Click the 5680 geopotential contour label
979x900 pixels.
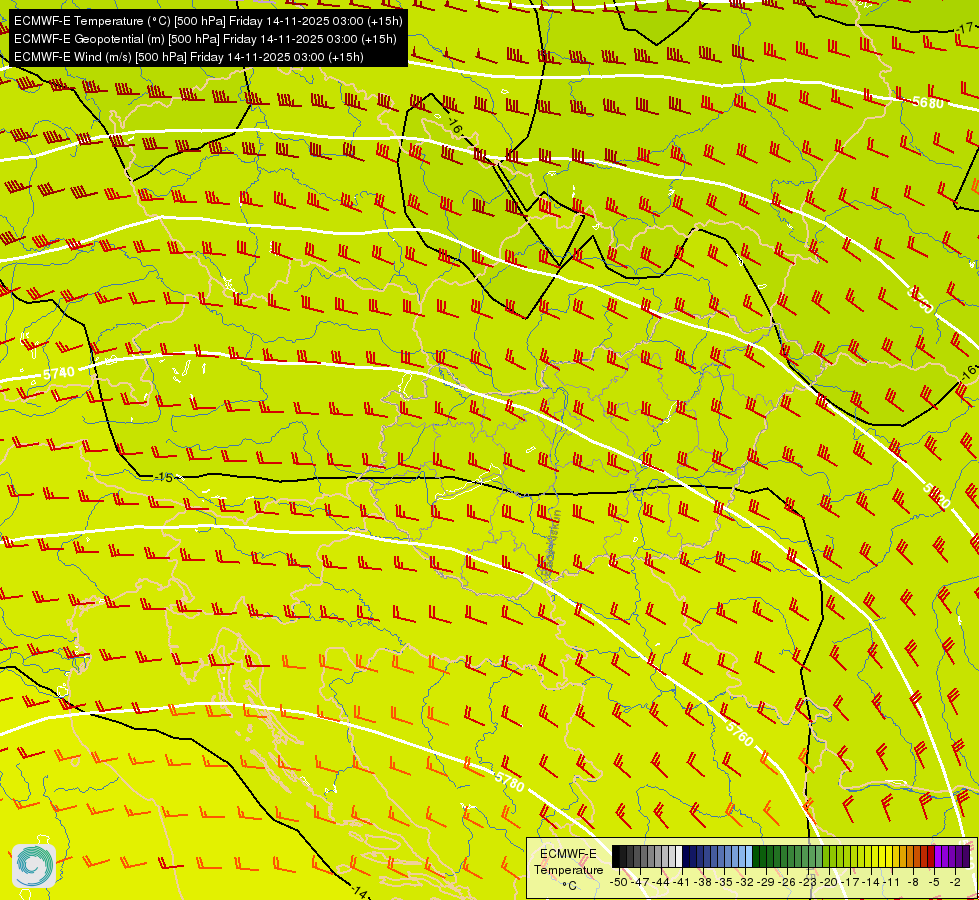pyautogui.click(x=928, y=102)
